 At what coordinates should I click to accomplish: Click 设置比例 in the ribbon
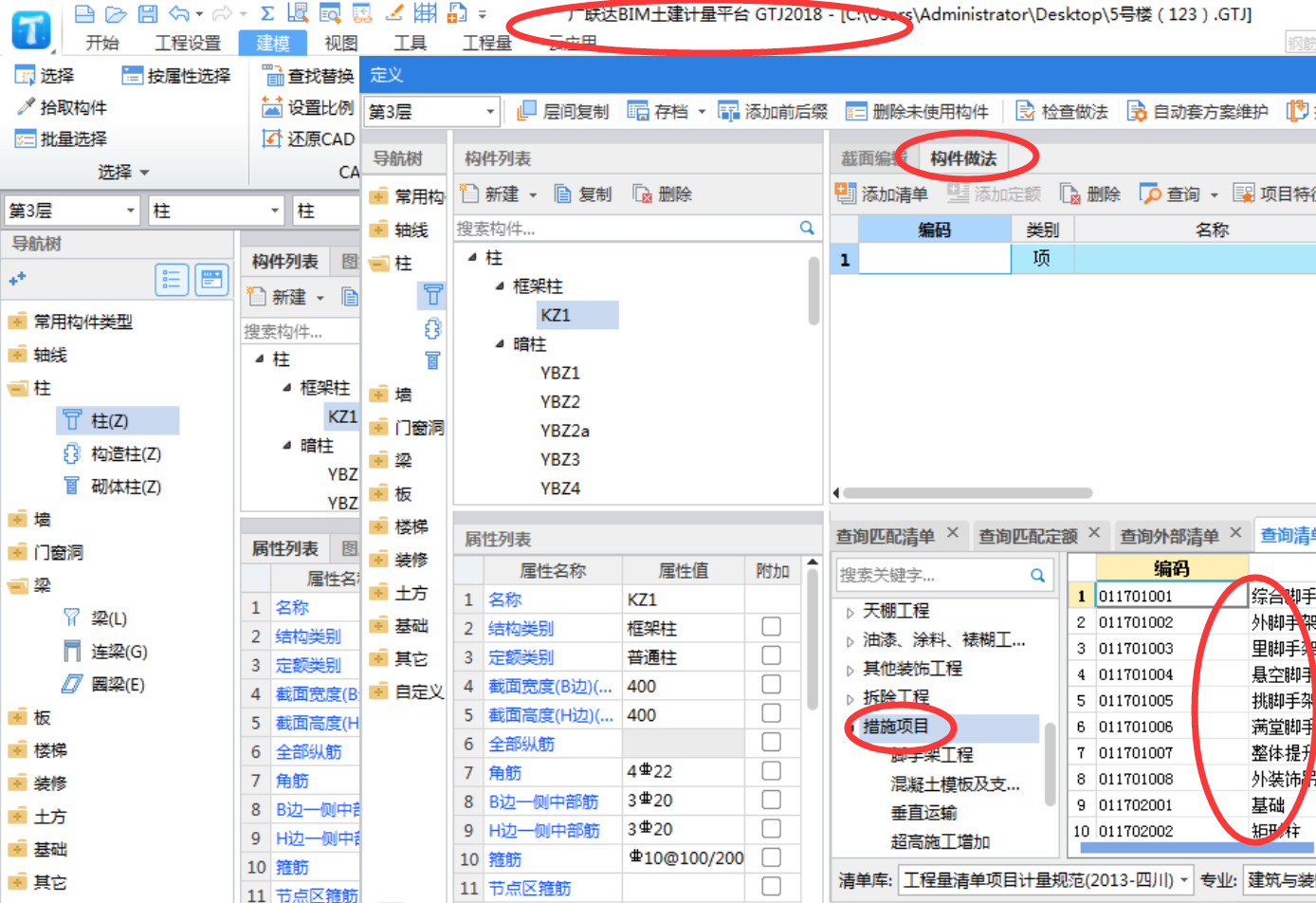(308, 107)
